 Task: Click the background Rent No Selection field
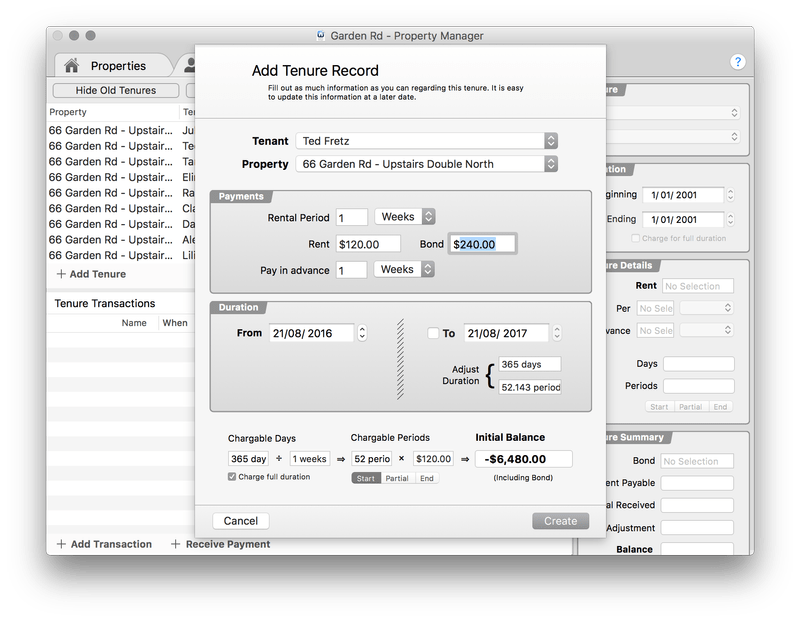(x=697, y=286)
